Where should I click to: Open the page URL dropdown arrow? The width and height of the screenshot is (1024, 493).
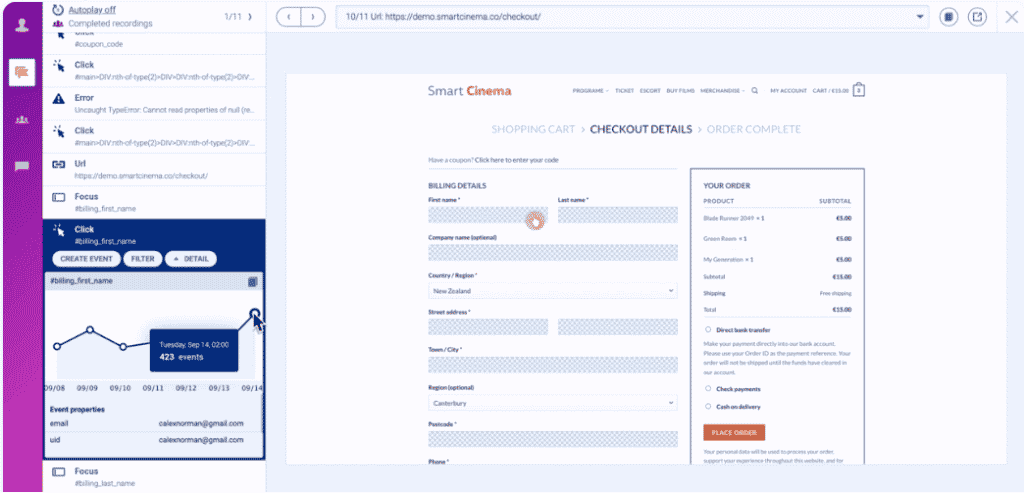click(x=920, y=17)
